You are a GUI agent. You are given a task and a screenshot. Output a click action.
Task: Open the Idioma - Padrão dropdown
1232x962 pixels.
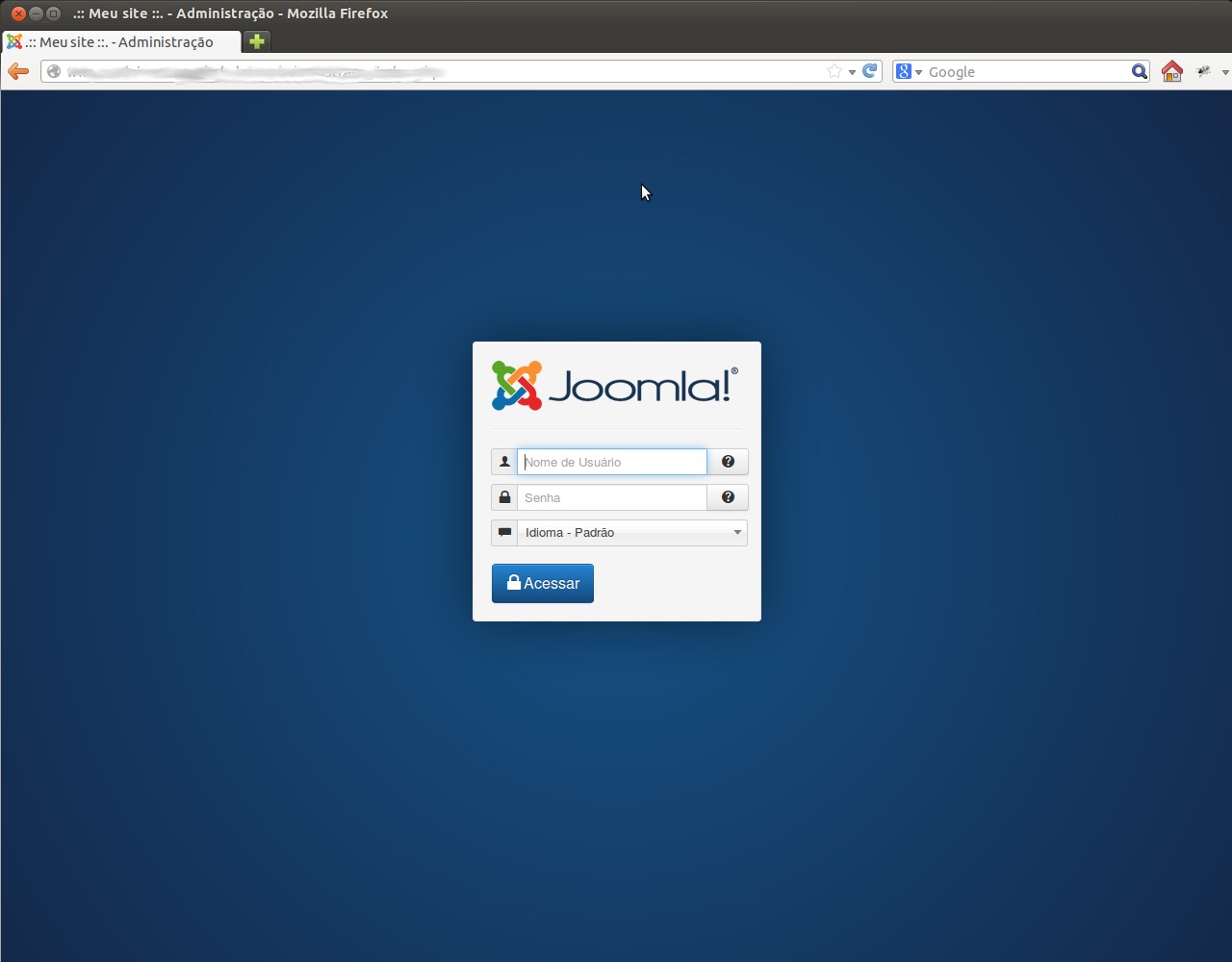632,532
